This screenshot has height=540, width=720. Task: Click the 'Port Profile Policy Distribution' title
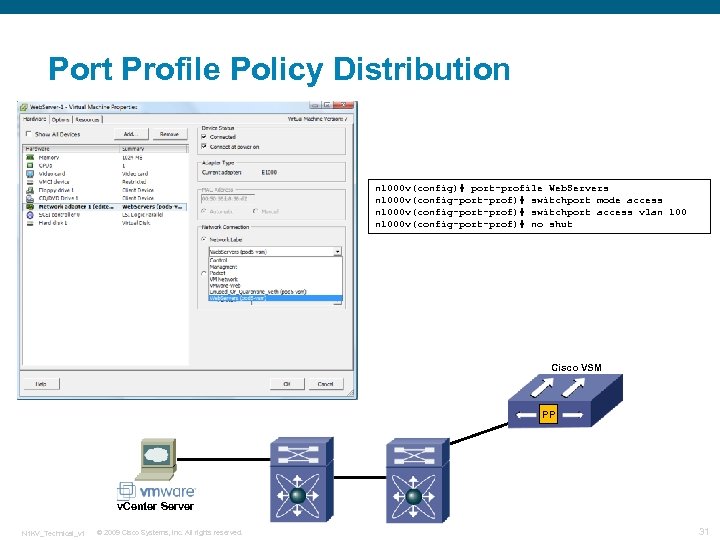(279, 69)
